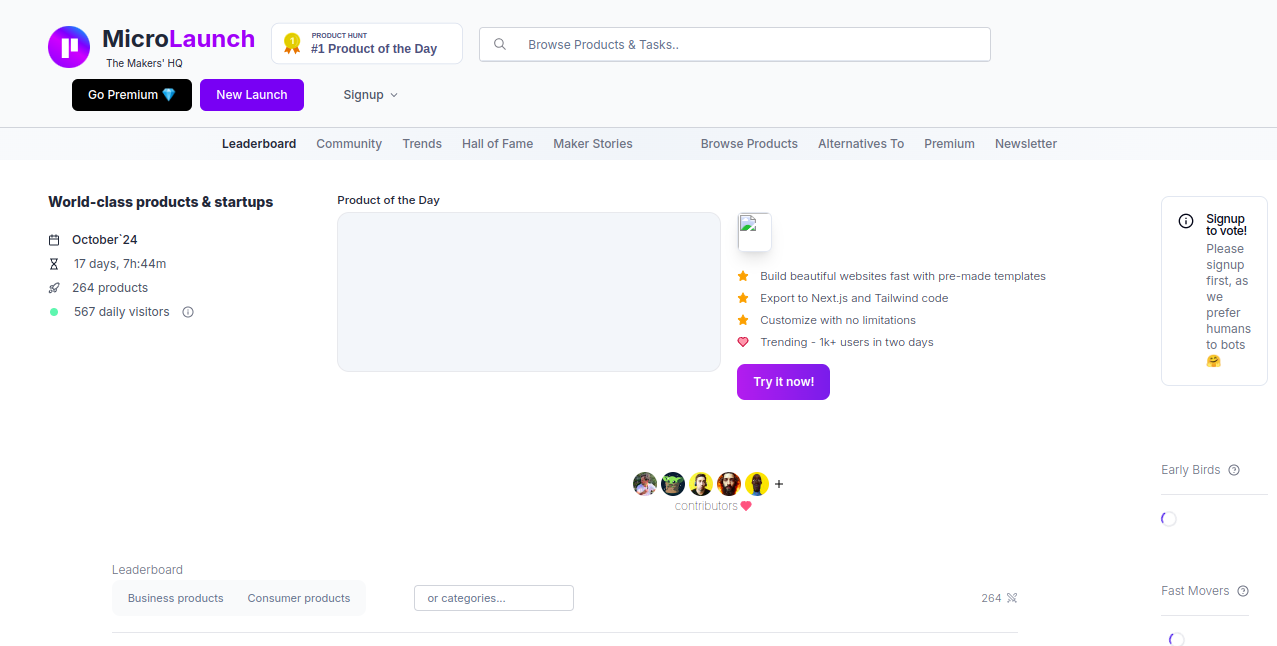
Task: Click 'Customize with no limitations' text
Action: 838,320
